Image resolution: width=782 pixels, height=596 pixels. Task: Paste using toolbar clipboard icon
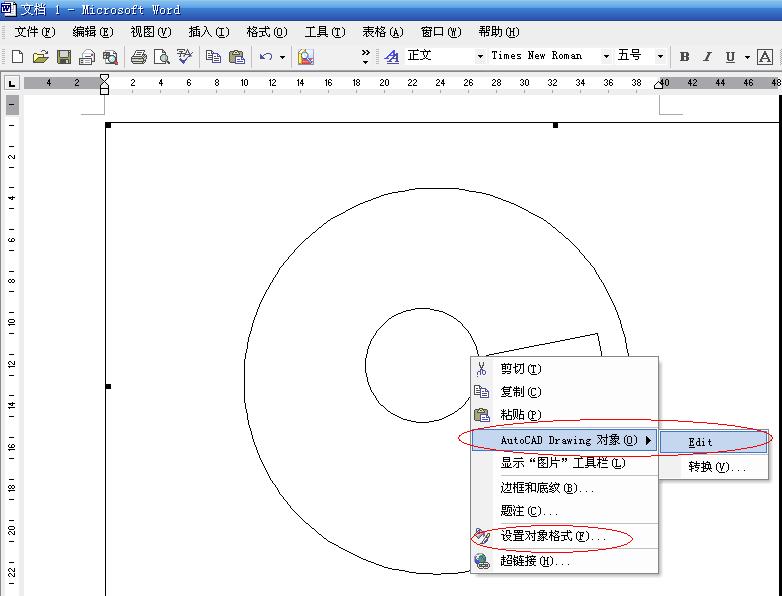(x=237, y=56)
